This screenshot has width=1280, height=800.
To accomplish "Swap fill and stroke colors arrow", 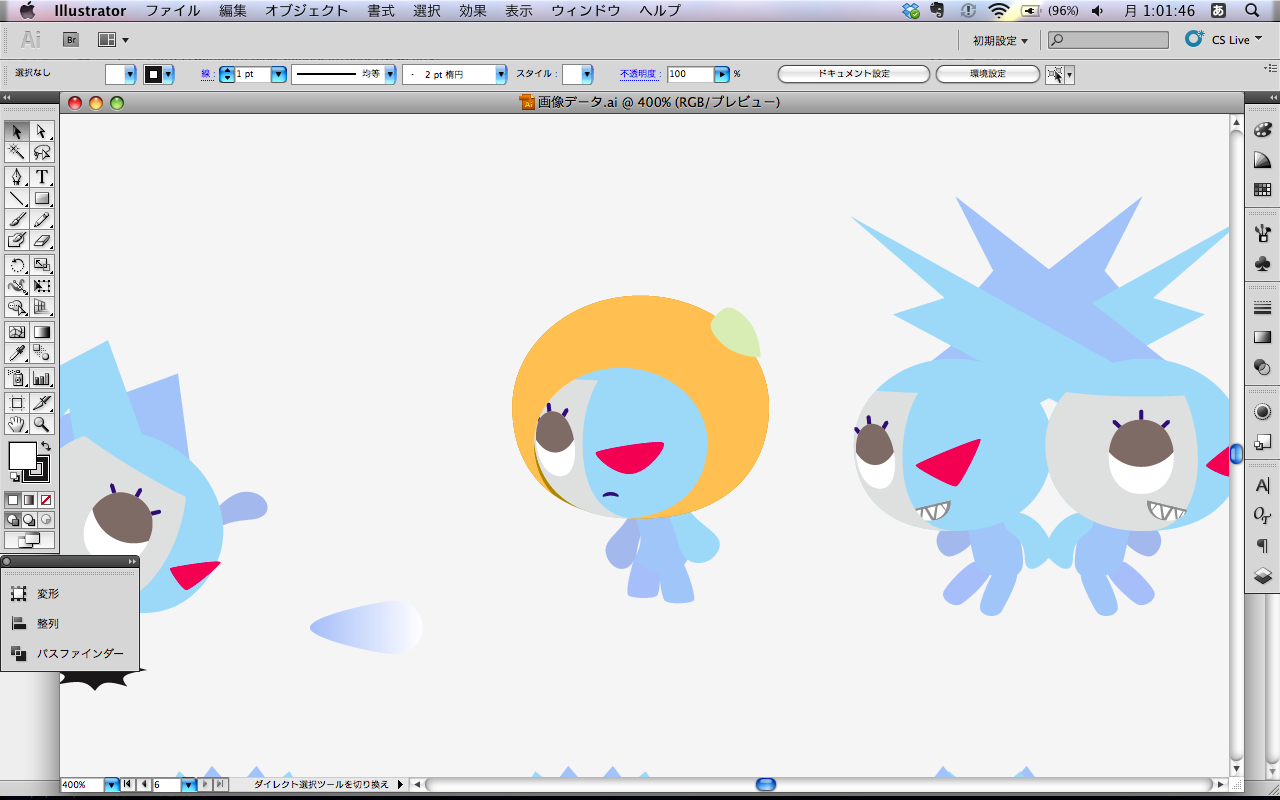I will pos(46,446).
